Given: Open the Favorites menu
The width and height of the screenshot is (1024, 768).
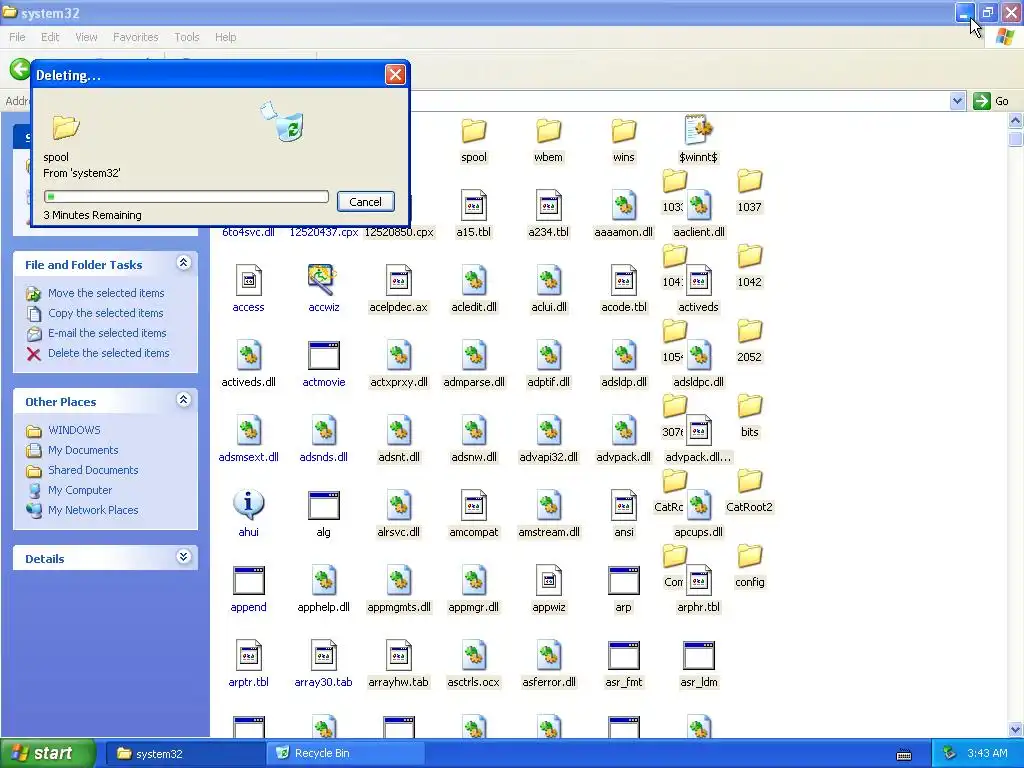Looking at the screenshot, I should coord(135,37).
